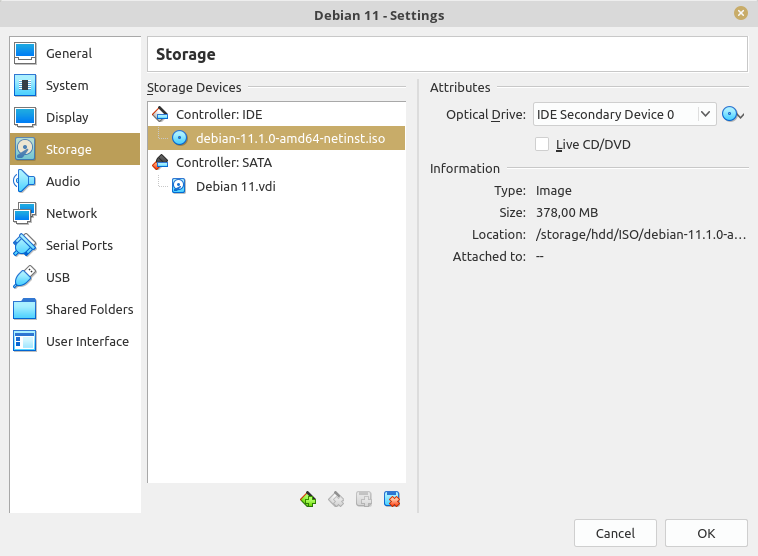This screenshot has height=556, width=758.
Task: Click the remove controller icon
Action: pyautogui.click(x=336, y=499)
